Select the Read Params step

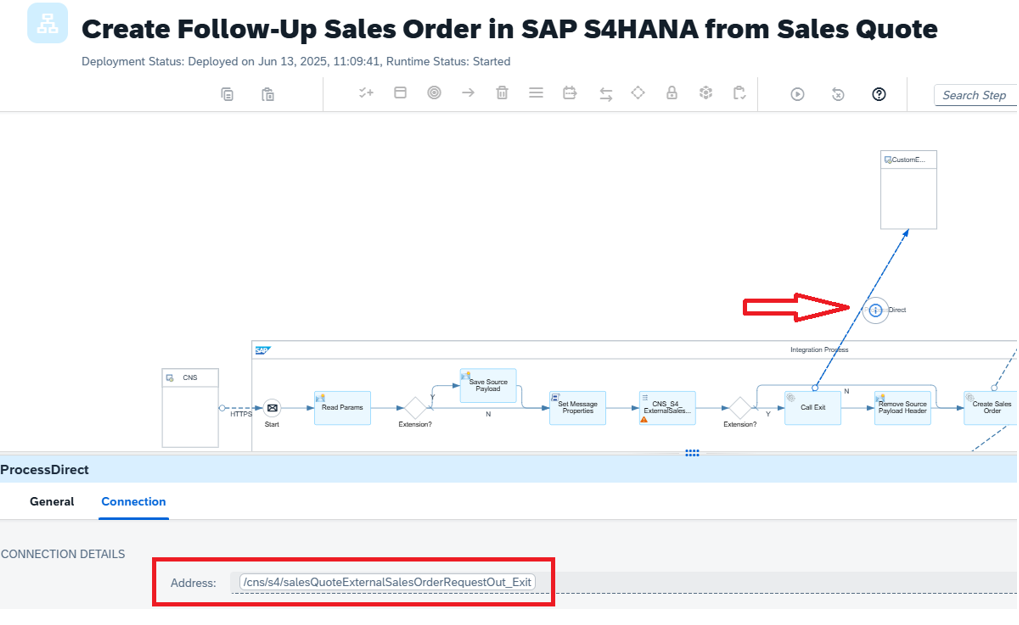pos(342,408)
